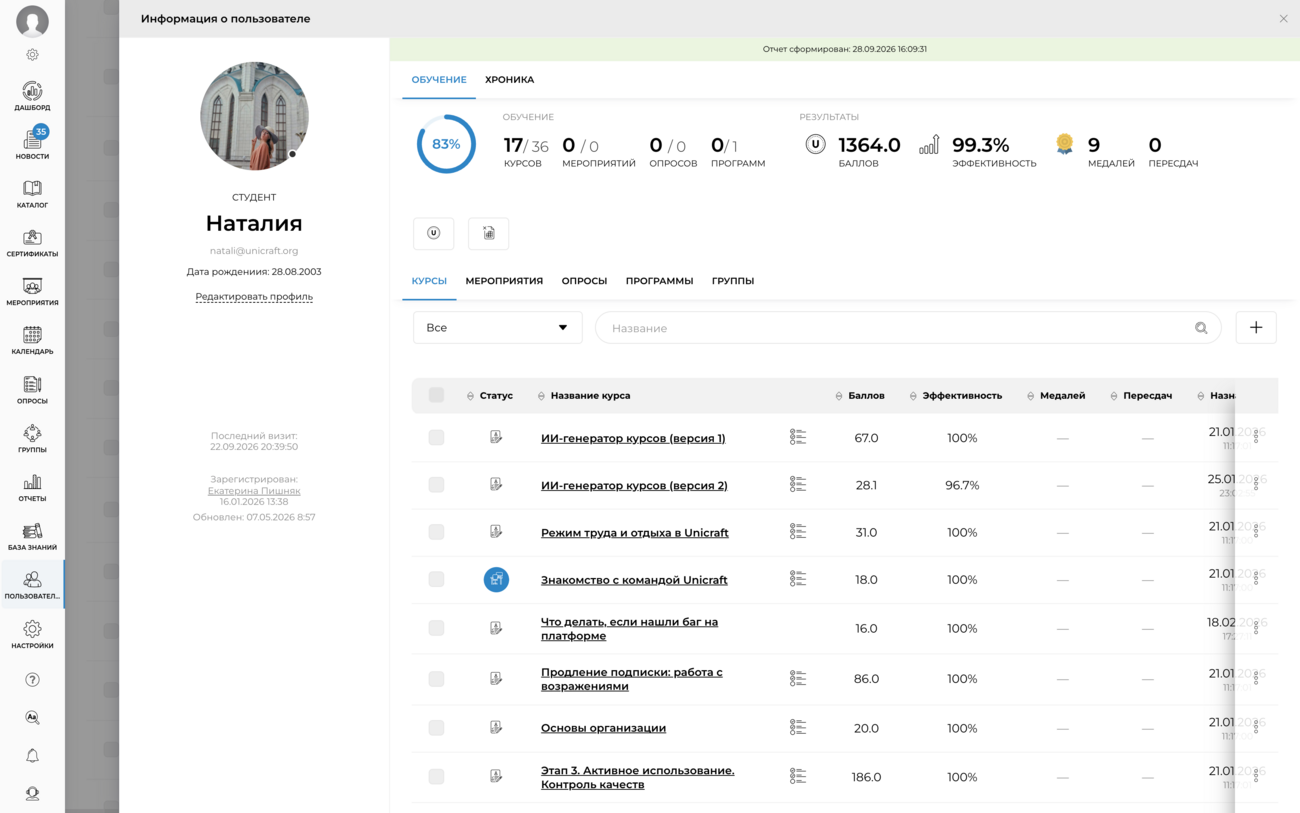Image resolution: width=1300 pixels, height=813 pixels.
Task: Click the 83% progress circle
Action: (x=446, y=144)
